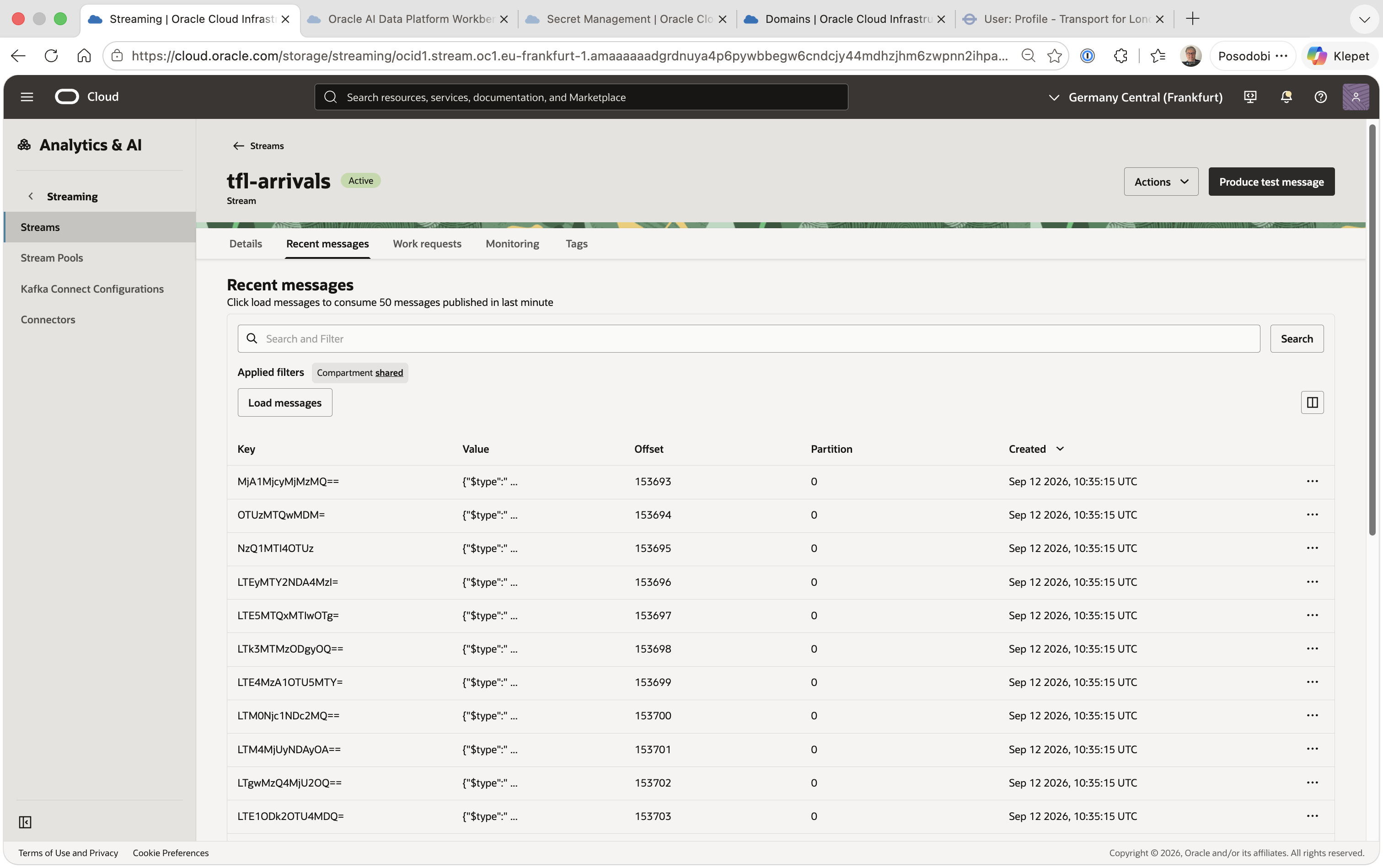
Task: Open the Work requests tab
Action: pyautogui.click(x=427, y=243)
